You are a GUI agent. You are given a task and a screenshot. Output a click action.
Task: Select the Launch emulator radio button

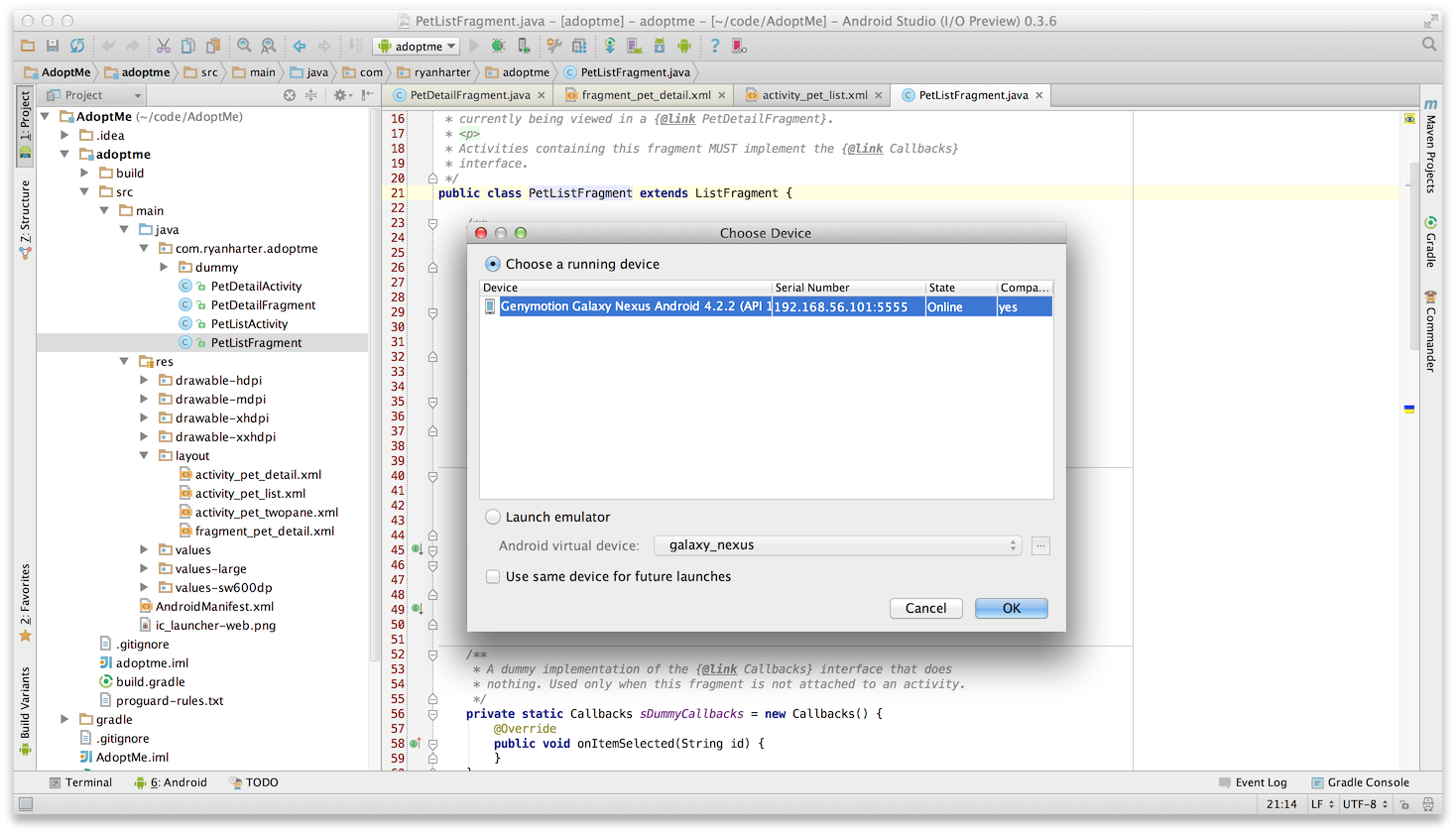click(x=493, y=517)
